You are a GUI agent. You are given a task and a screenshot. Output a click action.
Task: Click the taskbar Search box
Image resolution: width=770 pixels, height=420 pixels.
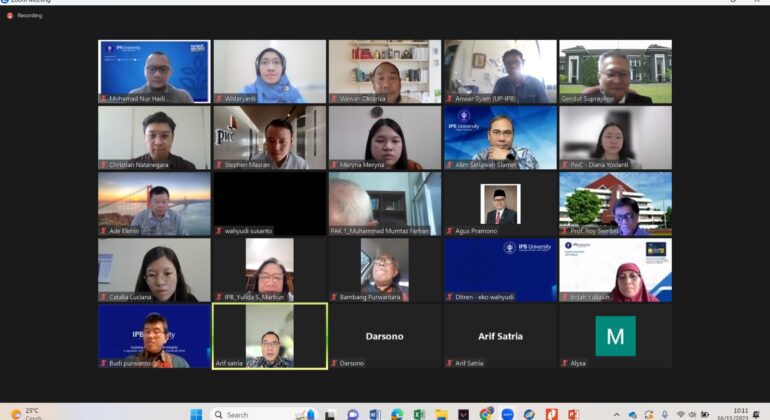point(266,415)
